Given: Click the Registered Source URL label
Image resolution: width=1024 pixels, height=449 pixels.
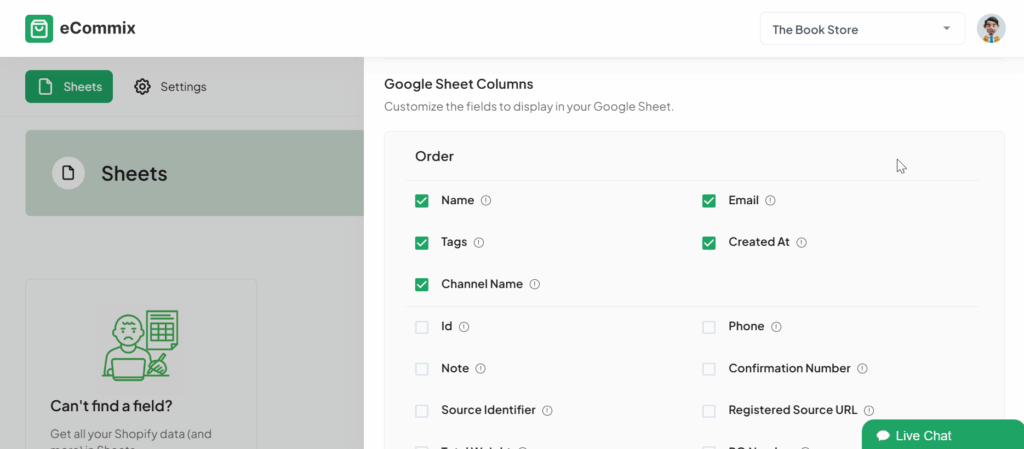Looking at the screenshot, I should click(793, 410).
